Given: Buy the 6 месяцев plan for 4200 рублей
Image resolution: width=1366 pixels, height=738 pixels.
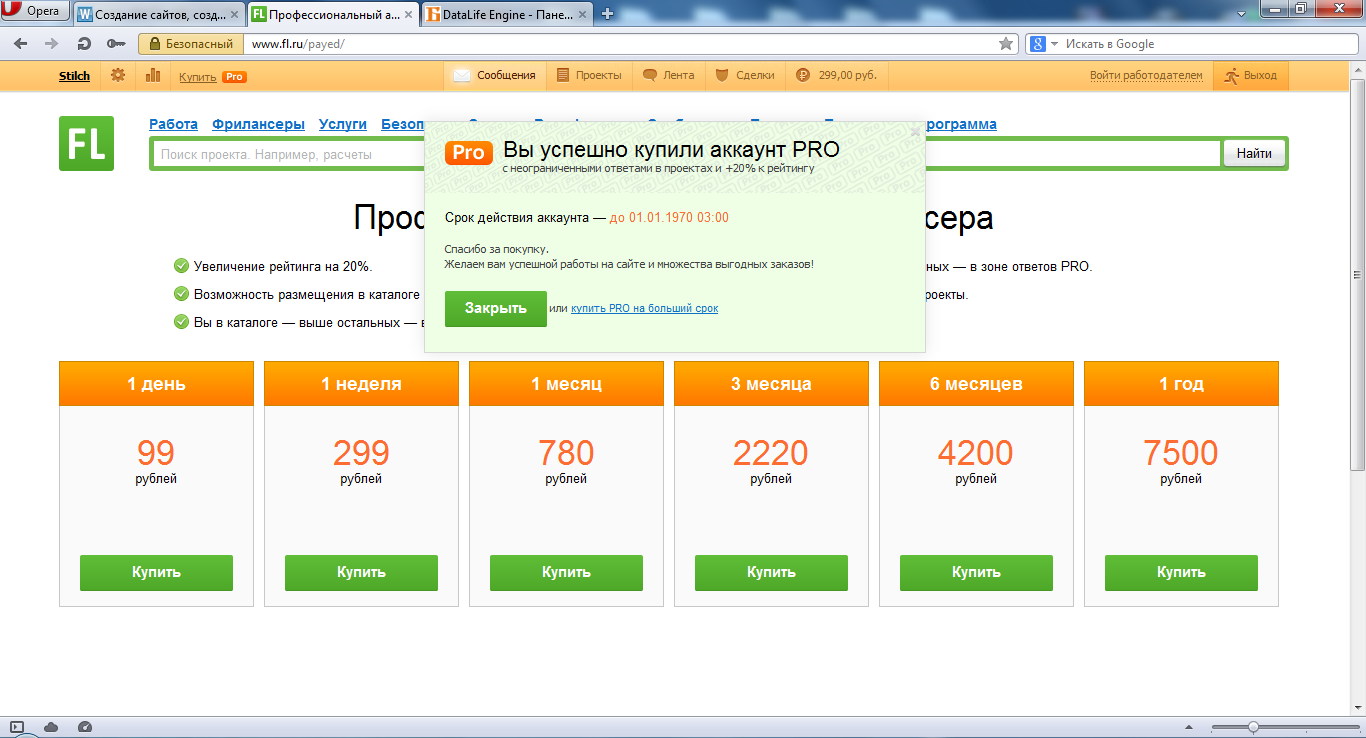Looking at the screenshot, I should [x=976, y=573].
